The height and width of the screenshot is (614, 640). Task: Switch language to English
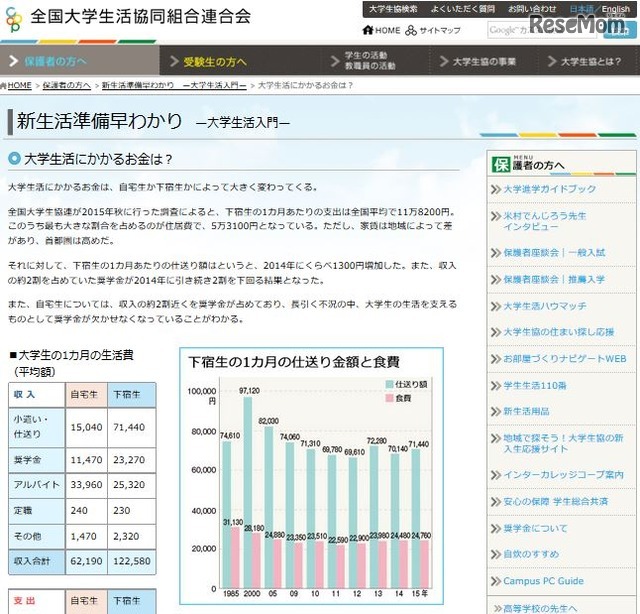(x=615, y=9)
